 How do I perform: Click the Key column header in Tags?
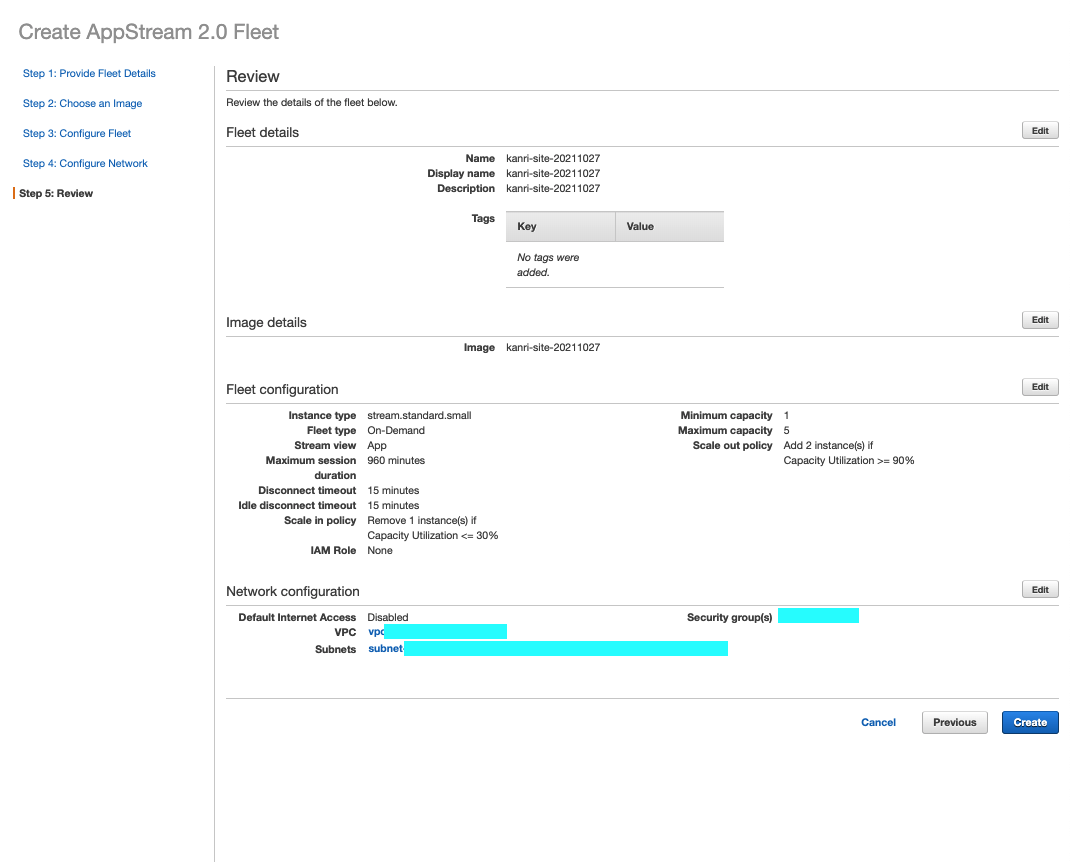coord(560,226)
